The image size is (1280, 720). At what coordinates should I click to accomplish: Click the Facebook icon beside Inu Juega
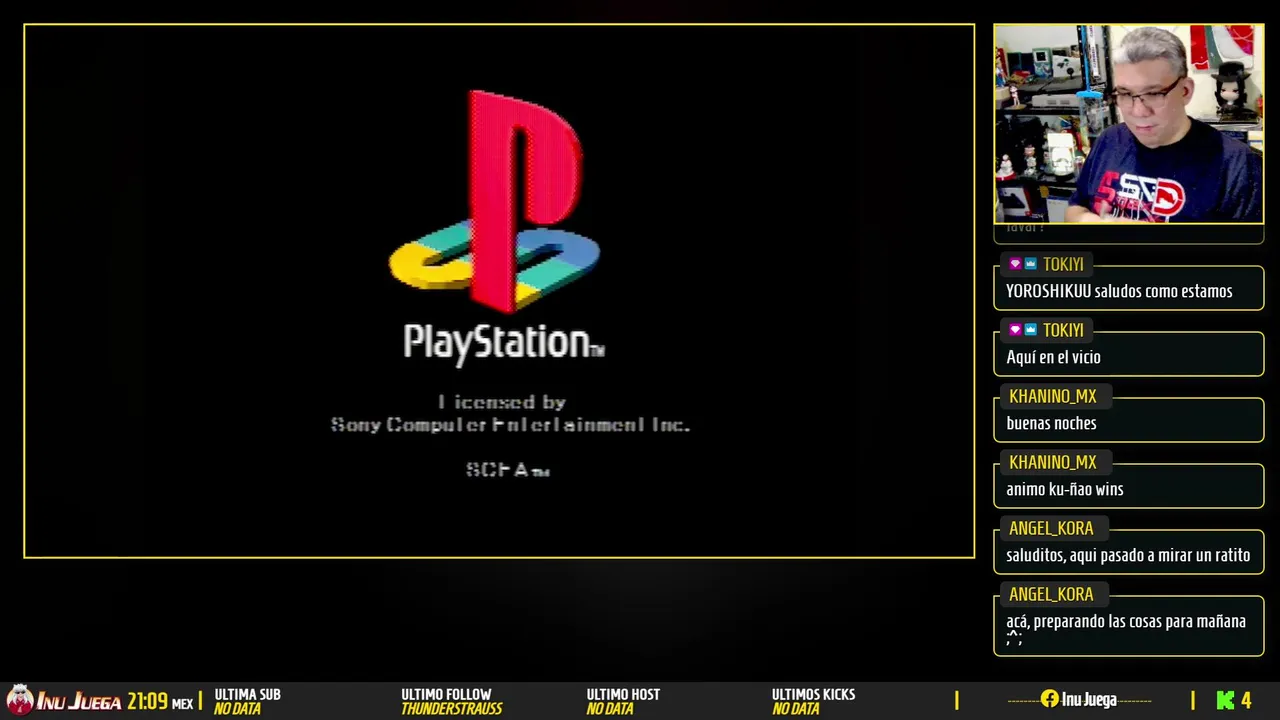tap(1049, 699)
